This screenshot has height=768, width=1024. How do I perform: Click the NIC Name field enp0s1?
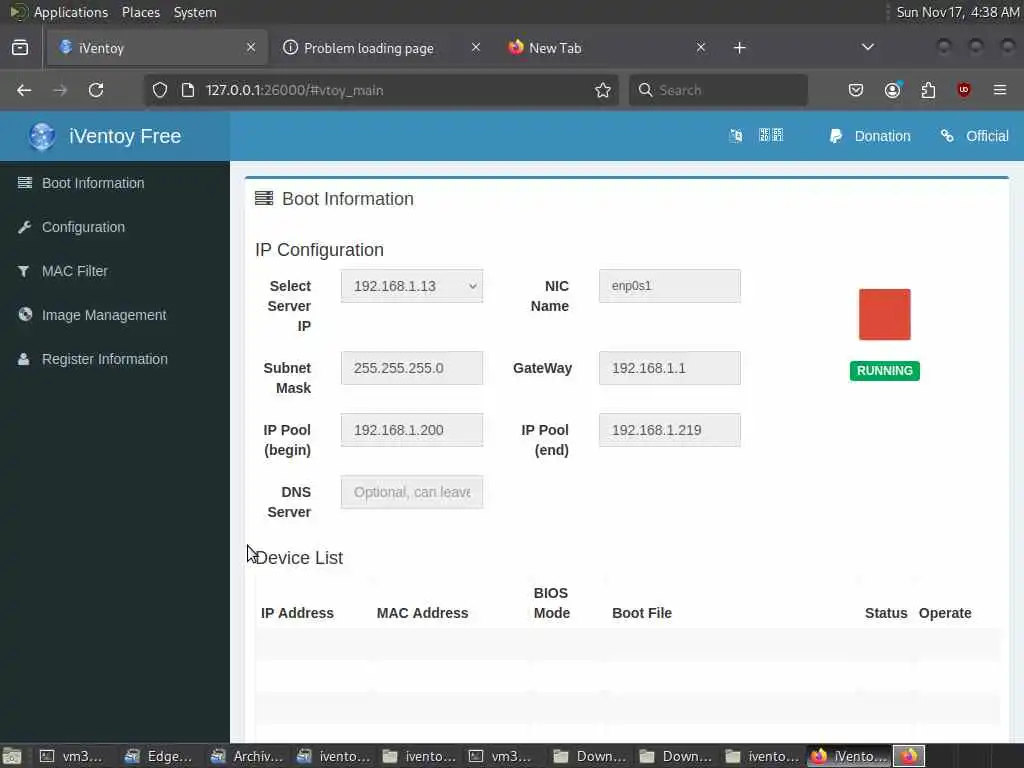(669, 286)
